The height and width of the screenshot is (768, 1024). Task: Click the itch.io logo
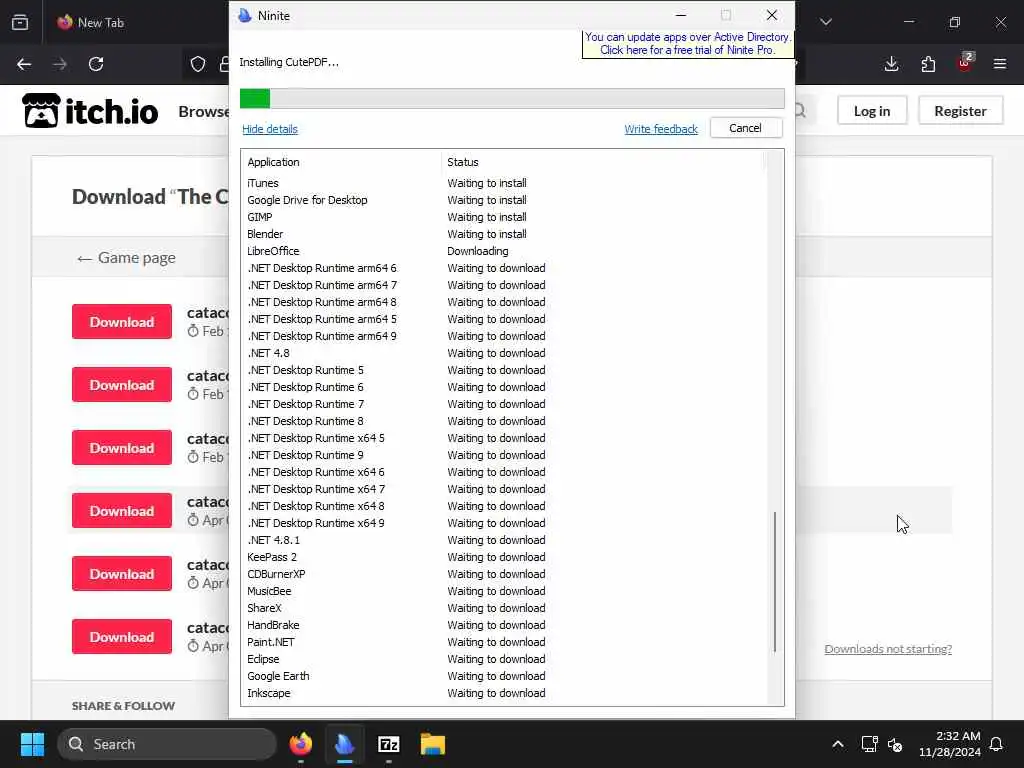(x=90, y=110)
